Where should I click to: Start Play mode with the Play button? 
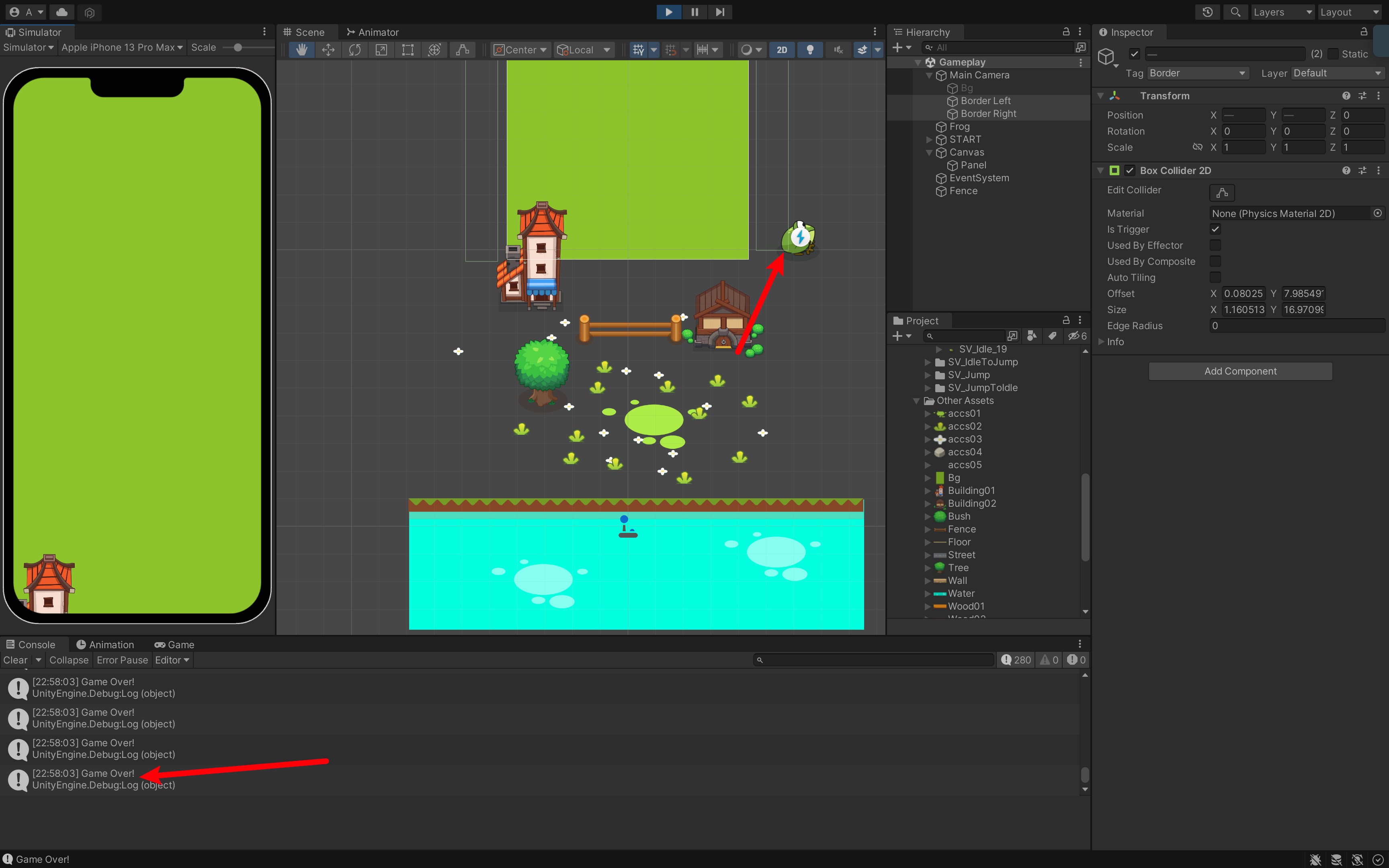click(669, 12)
